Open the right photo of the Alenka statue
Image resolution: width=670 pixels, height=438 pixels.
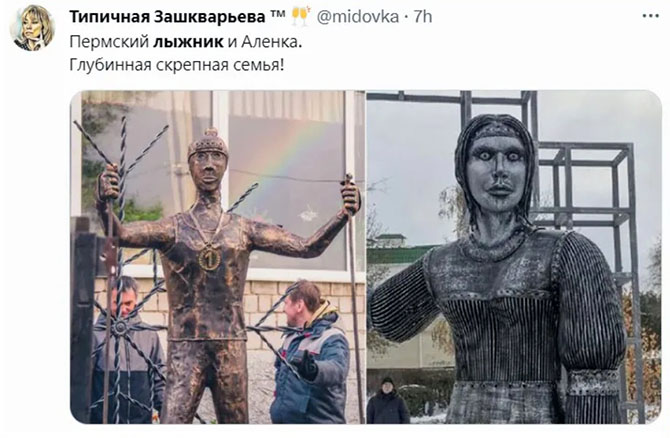(514, 257)
